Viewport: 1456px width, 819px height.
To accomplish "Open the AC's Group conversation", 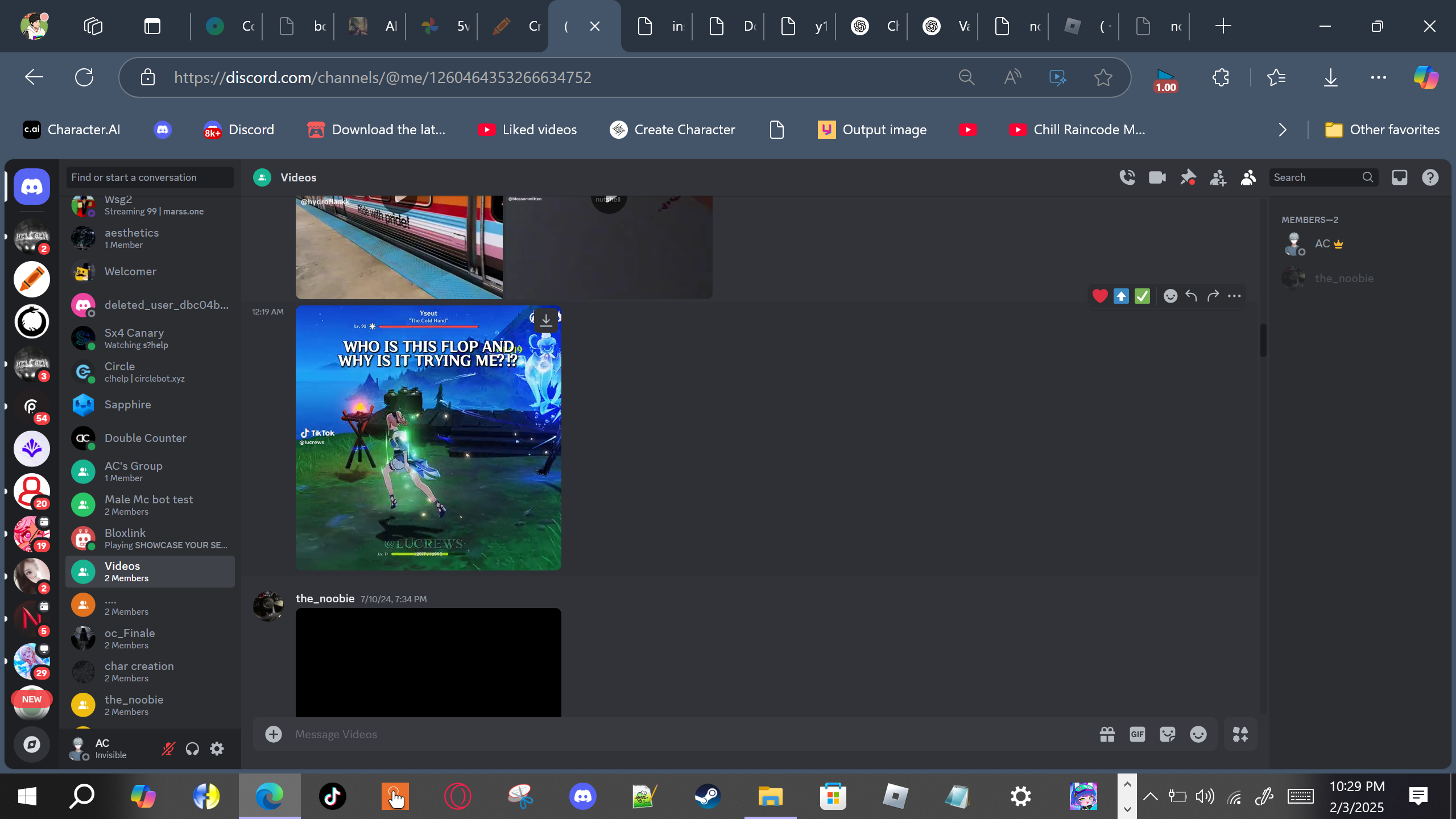I will [150, 471].
